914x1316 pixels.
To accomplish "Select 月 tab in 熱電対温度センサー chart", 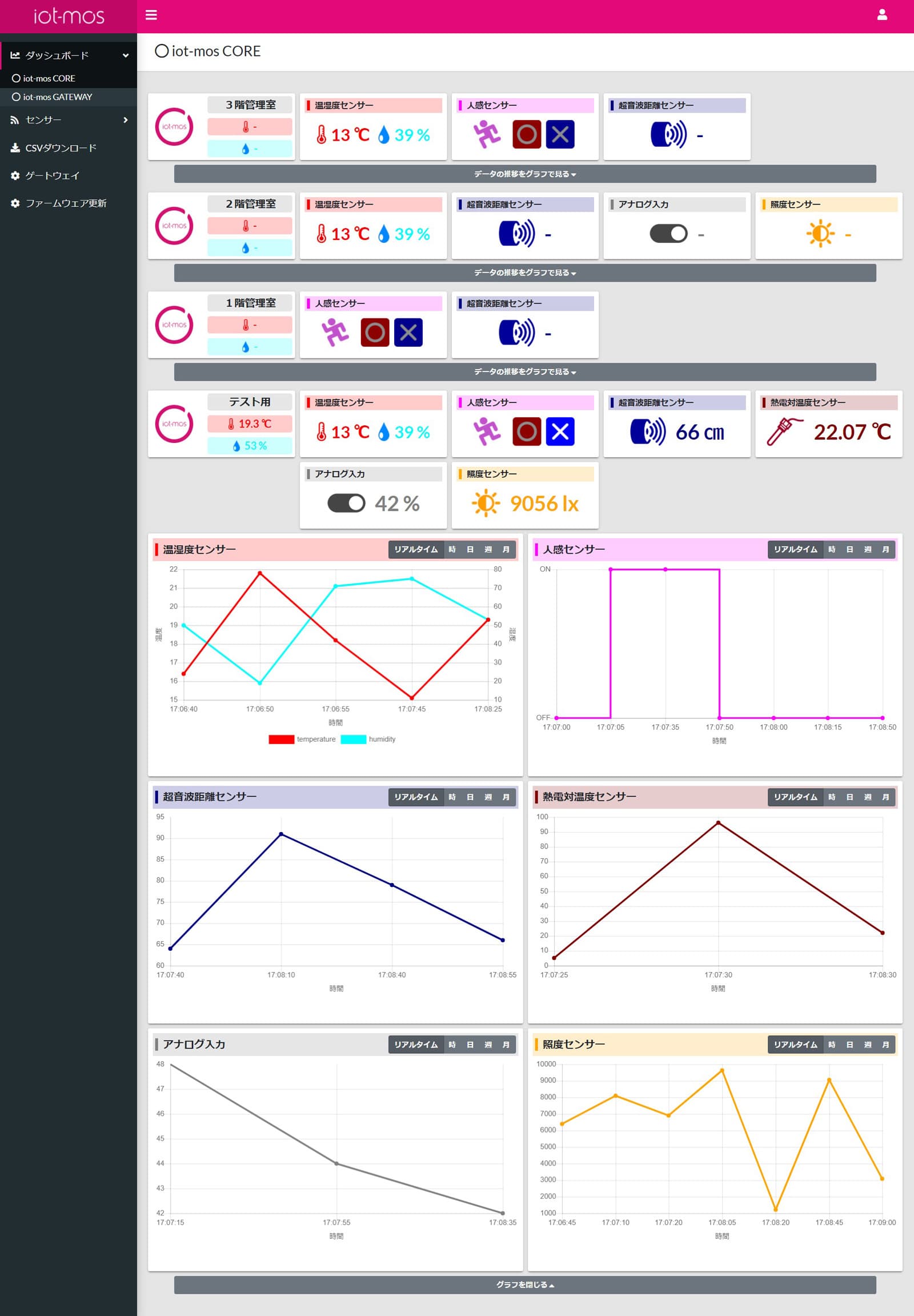I will tap(886, 797).
